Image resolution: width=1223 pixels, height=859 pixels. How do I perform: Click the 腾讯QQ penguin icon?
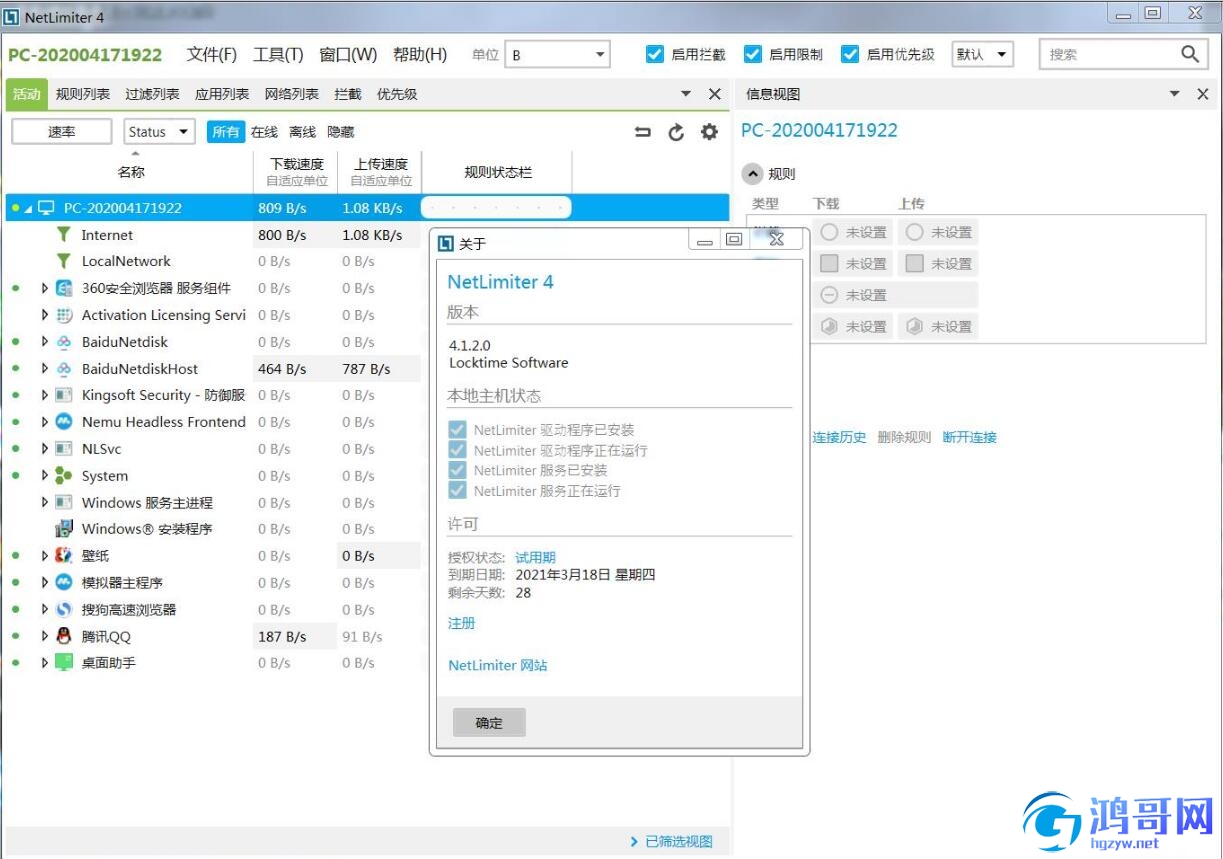64,636
